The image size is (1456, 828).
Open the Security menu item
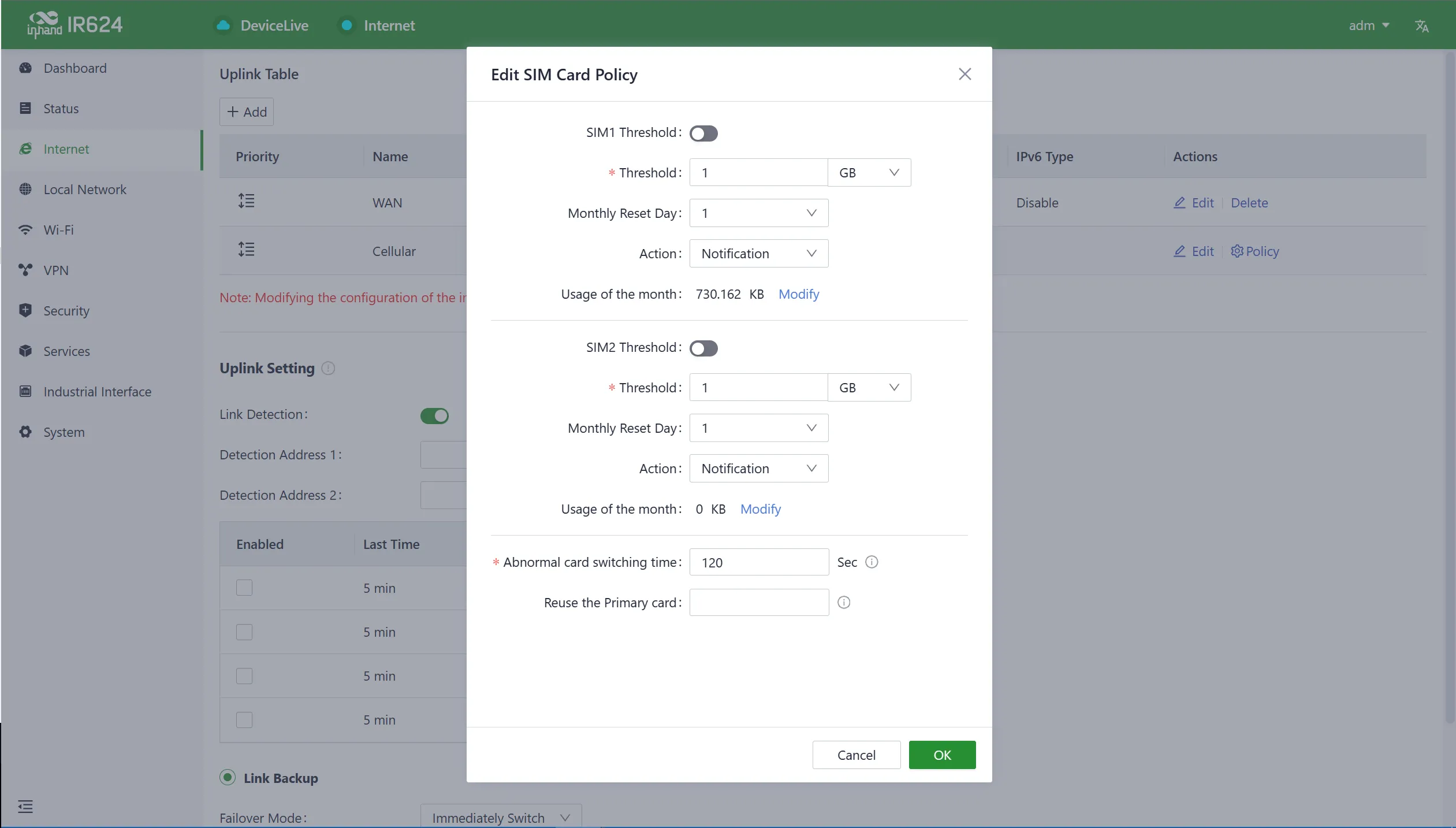point(102,311)
